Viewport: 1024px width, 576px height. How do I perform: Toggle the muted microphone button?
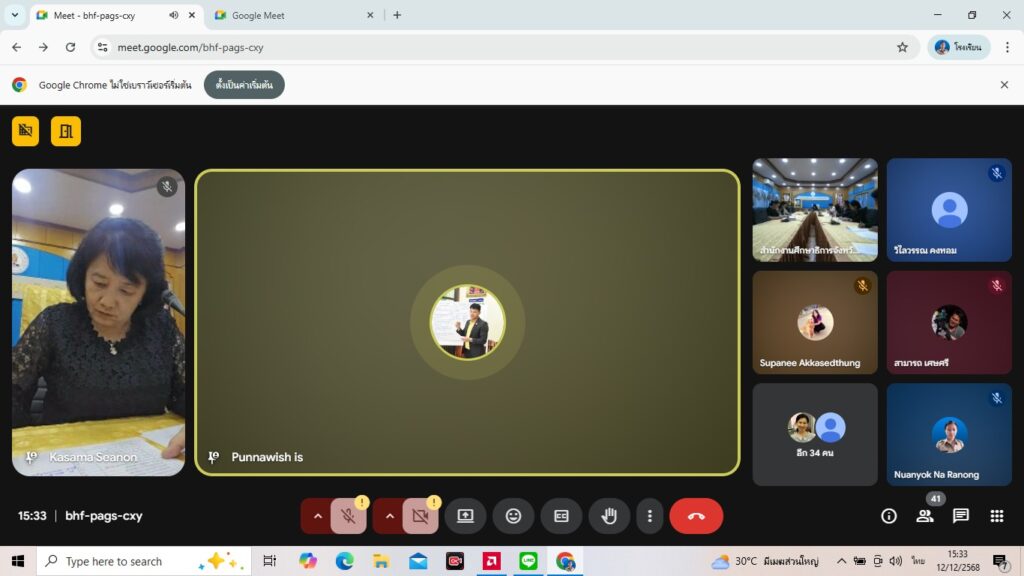pyautogui.click(x=348, y=516)
